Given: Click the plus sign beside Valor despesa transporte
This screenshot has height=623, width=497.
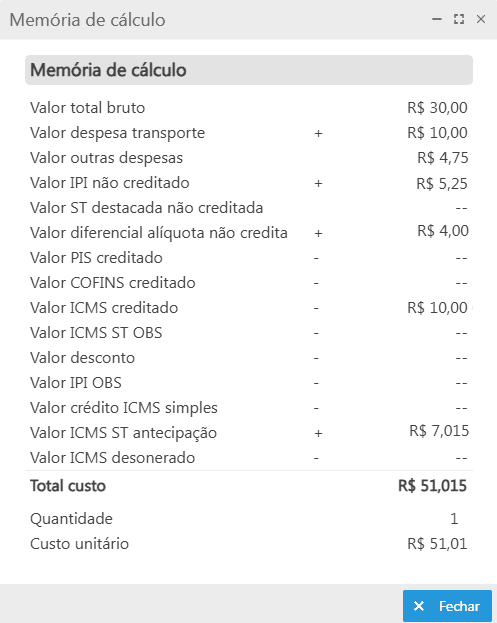Looking at the screenshot, I should pyautogui.click(x=318, y=133).
